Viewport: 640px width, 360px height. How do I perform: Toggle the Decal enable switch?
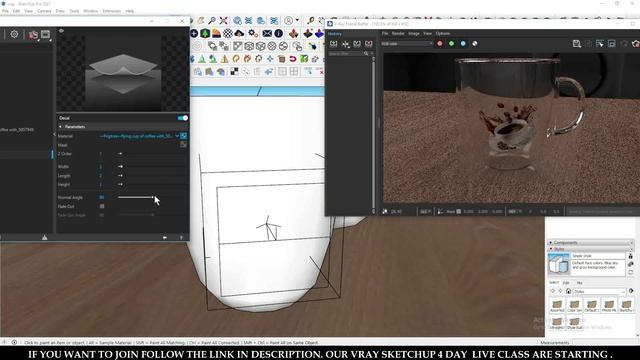182,118
